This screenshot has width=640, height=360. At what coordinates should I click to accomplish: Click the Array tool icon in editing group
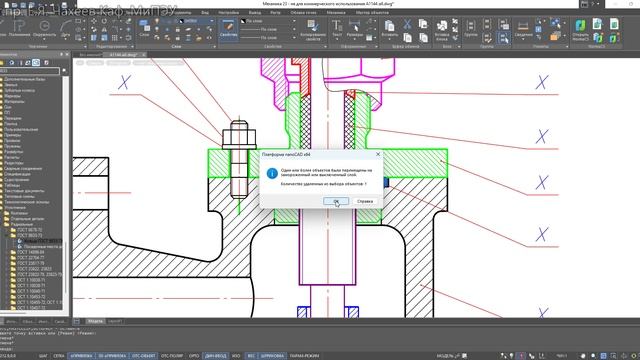point(115,38)
